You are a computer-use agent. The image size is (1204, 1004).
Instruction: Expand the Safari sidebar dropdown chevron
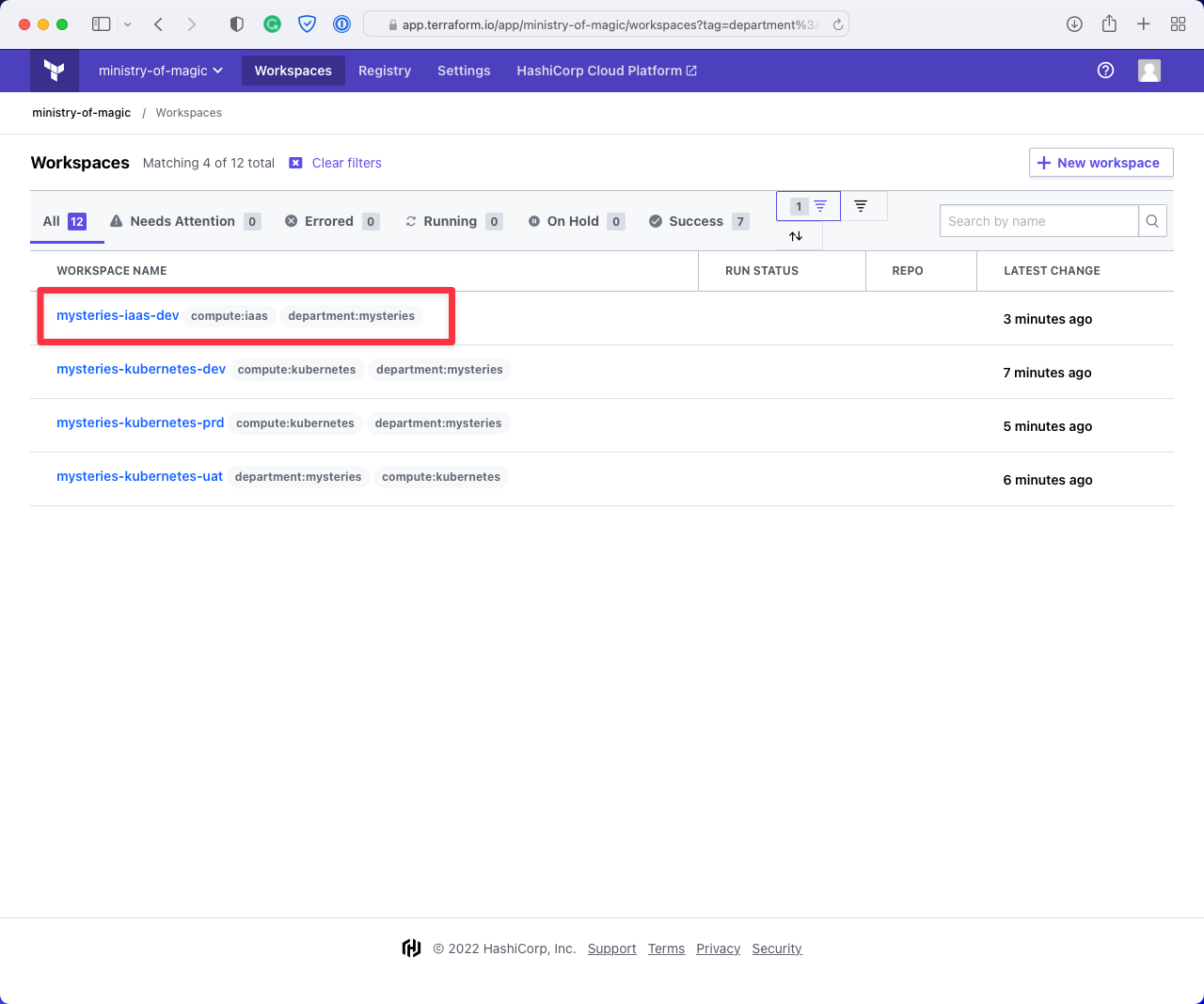click(128, 24)
